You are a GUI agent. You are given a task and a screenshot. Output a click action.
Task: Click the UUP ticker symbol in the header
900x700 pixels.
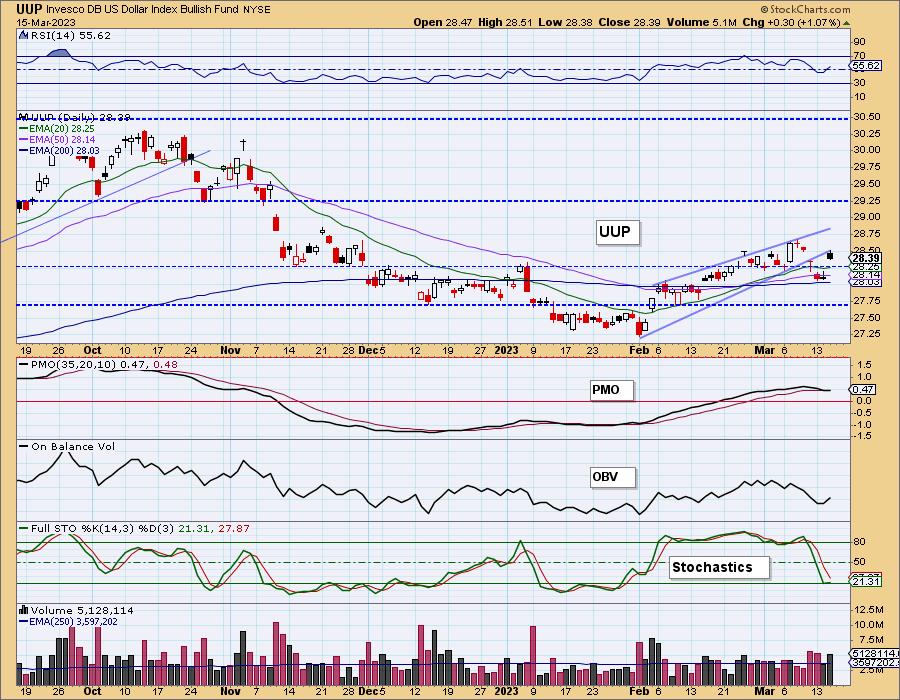click(x=29, y=9)
